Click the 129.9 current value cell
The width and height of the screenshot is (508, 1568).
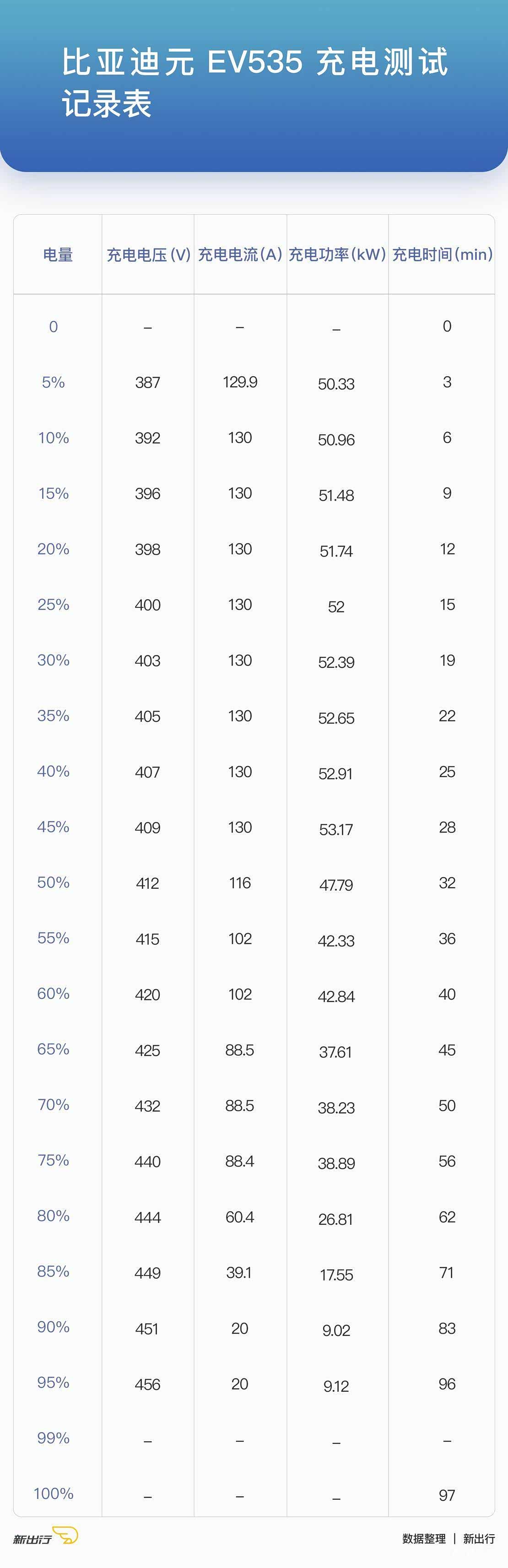tap(240, 382)
